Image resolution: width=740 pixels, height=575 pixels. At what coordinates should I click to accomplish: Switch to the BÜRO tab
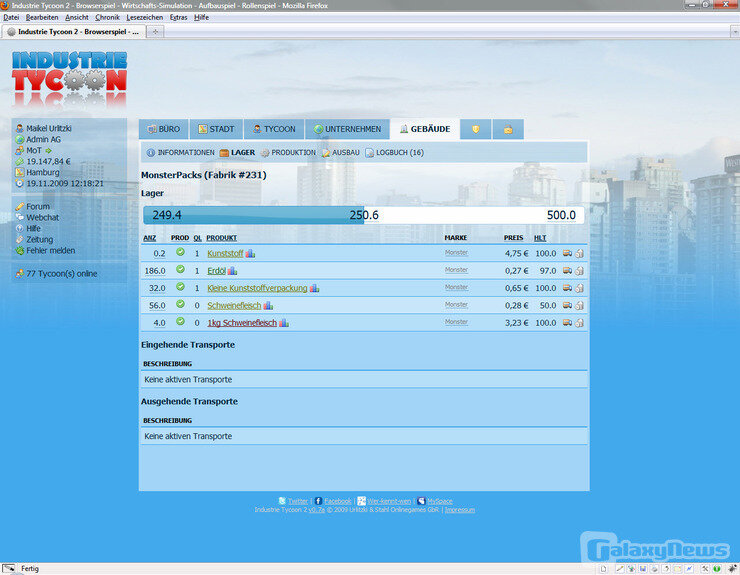click(x=164, y=129)
